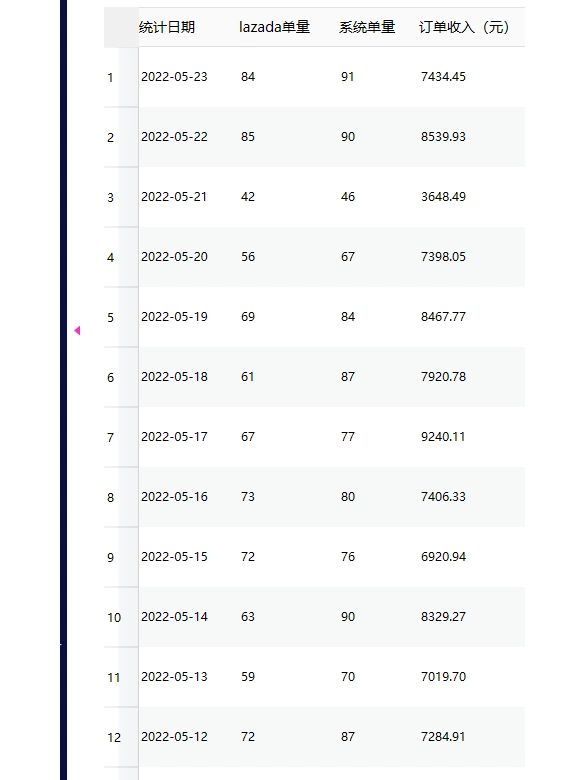The width and height of the screenshot is (585, 780).
Task: Click the 系统单量 column header
Action: [x=367, y=27]
